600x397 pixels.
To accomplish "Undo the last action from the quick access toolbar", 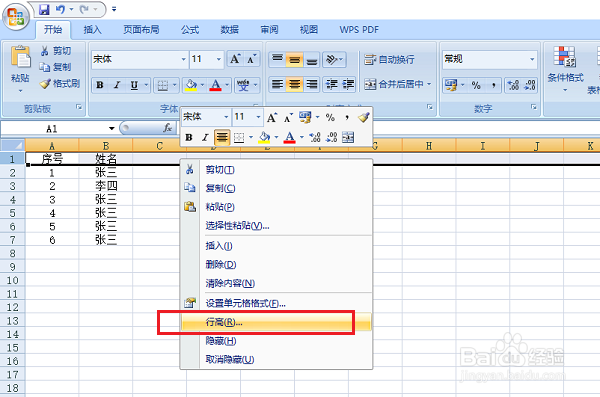I will coord(60,9).
